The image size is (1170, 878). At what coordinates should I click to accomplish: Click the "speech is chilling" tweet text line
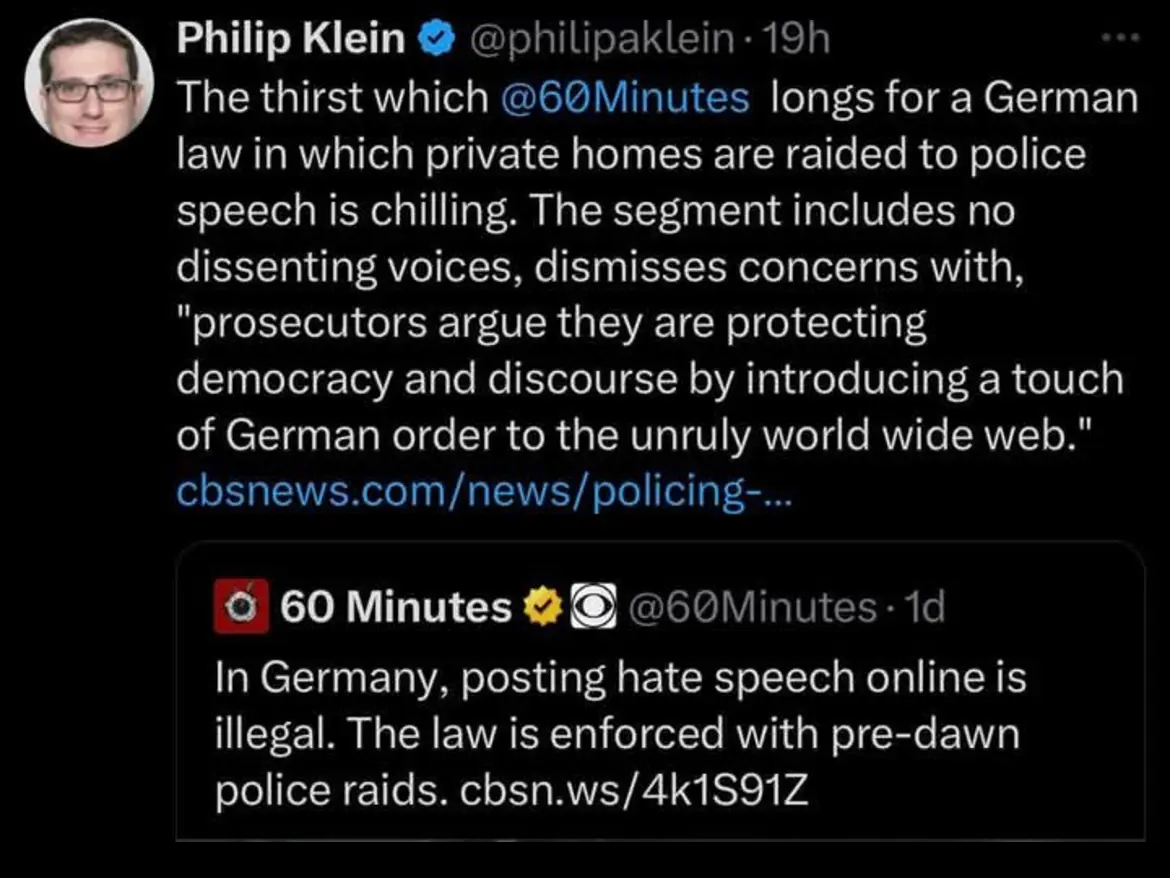point(595,211)
